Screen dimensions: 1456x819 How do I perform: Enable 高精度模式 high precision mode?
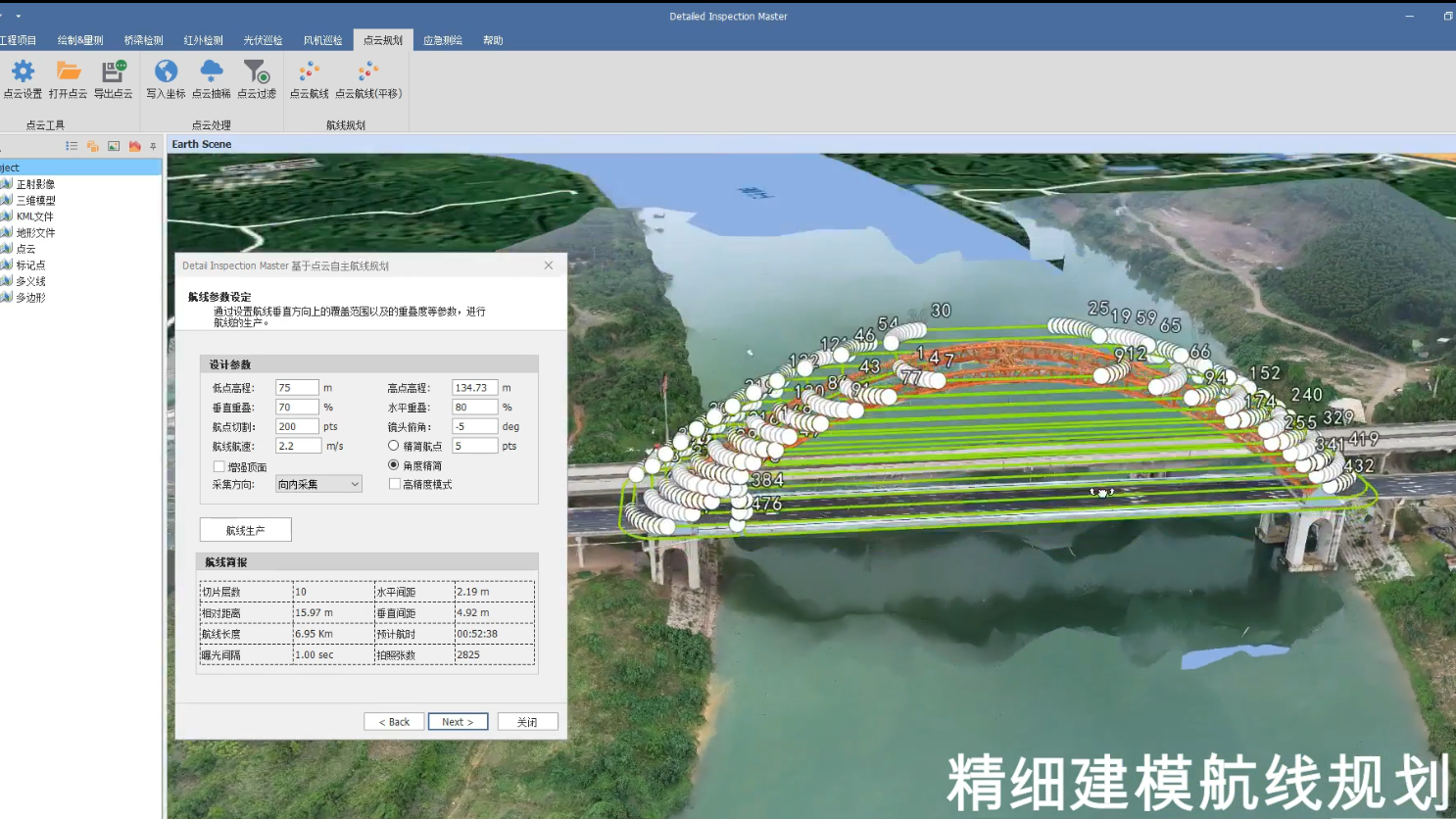pos(394,483)
